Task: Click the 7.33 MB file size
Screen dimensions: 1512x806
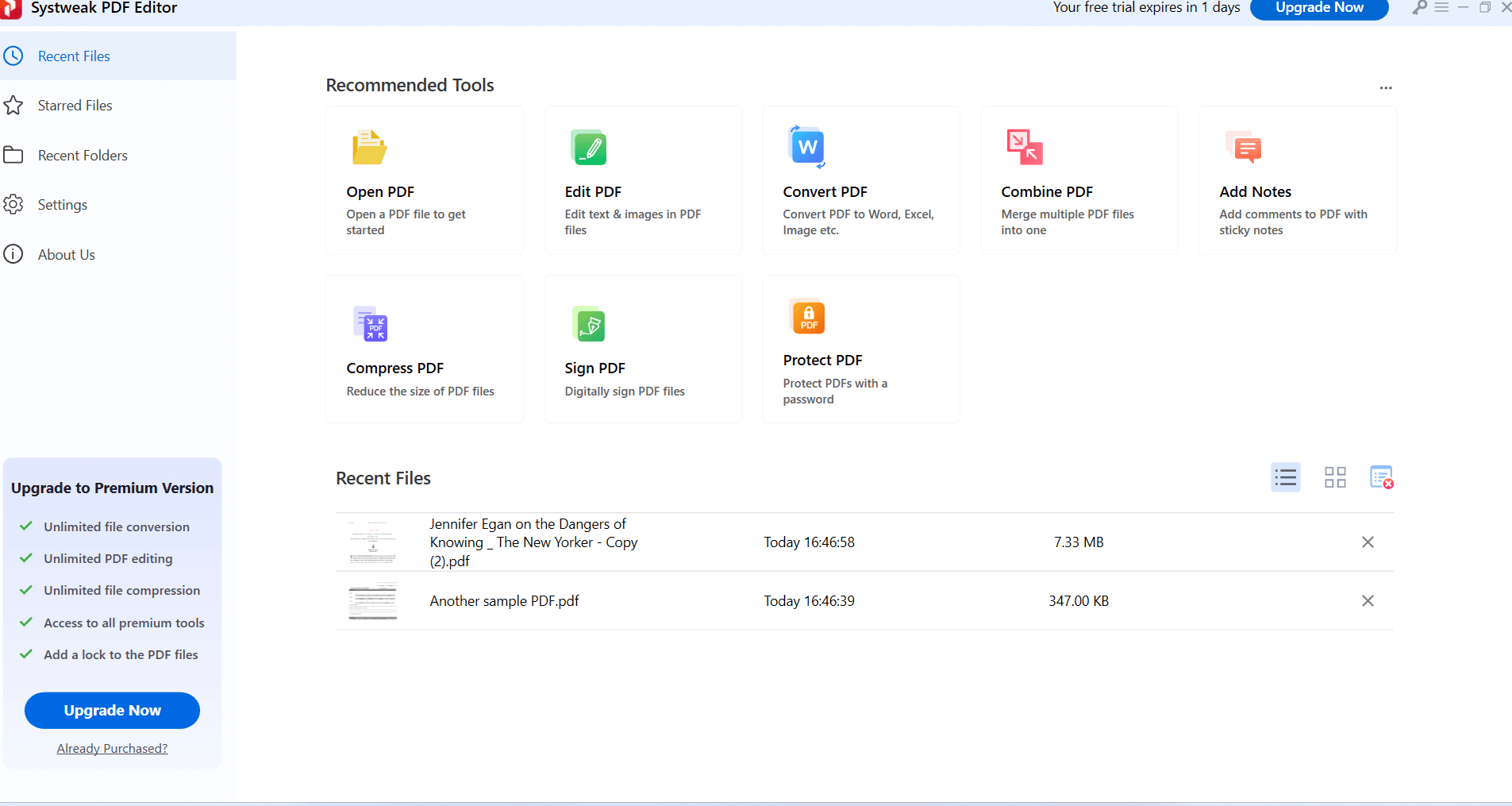Action: click(x=1079, y=542)
